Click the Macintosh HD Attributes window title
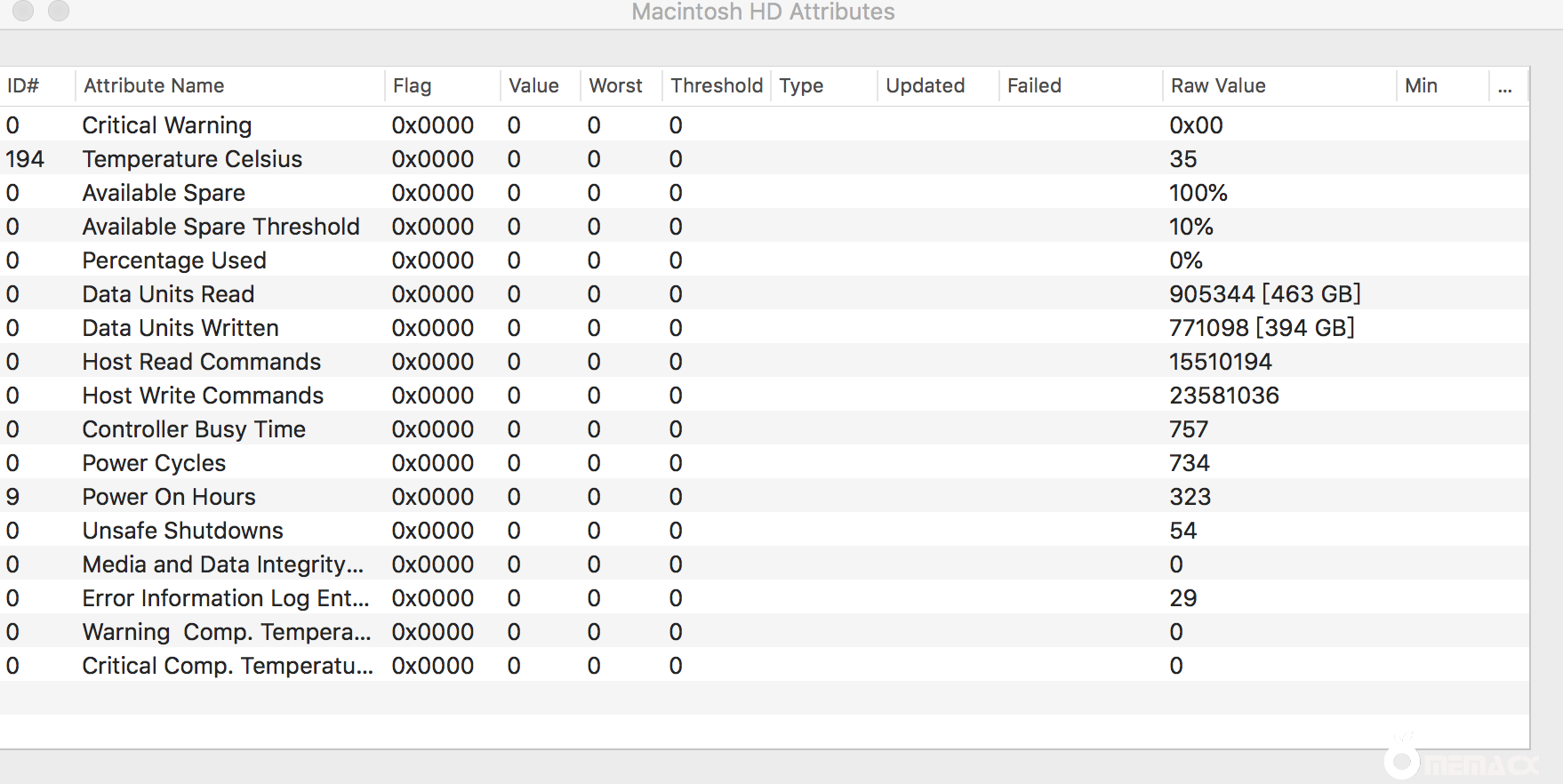The height and width of the screenshot is (784, 1563). (x=763, y=12)
